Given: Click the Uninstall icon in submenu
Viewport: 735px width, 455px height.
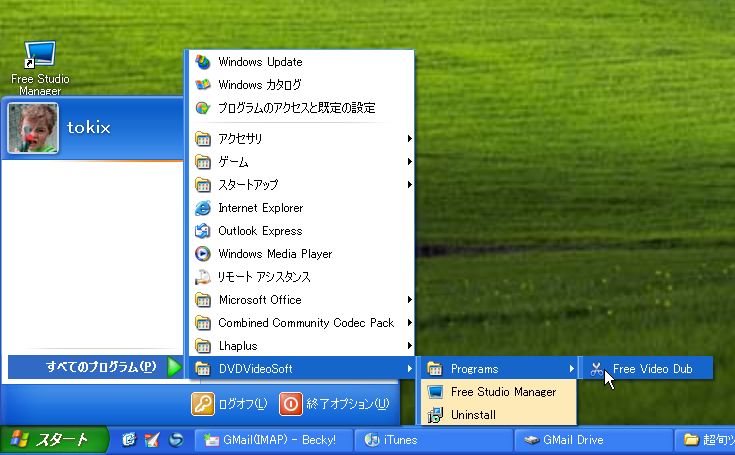Looking at the screenshot, I should [435, 415].
